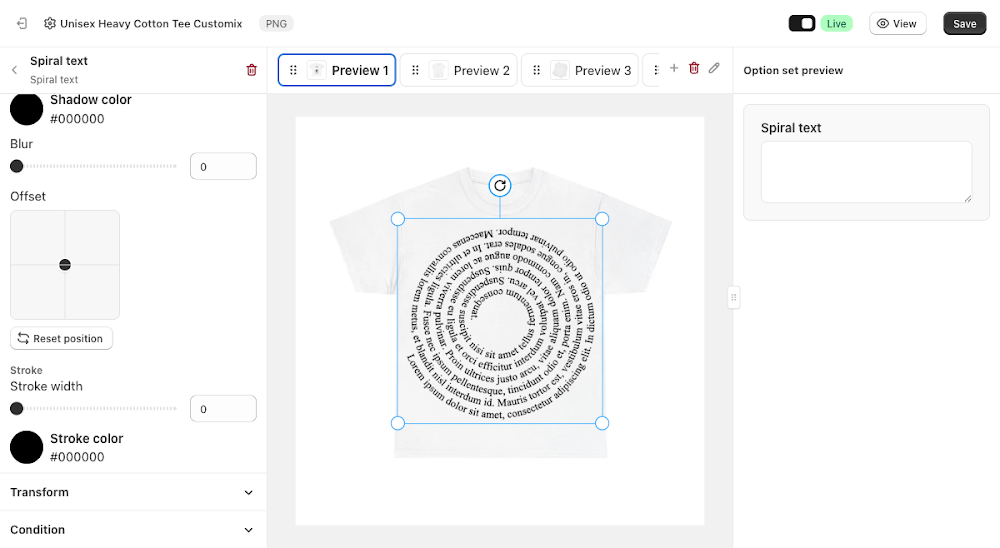Click the Preview 2 tab thumbnail
The width and height of the screenshot is (1000, 548).
[x=439, y=70]
